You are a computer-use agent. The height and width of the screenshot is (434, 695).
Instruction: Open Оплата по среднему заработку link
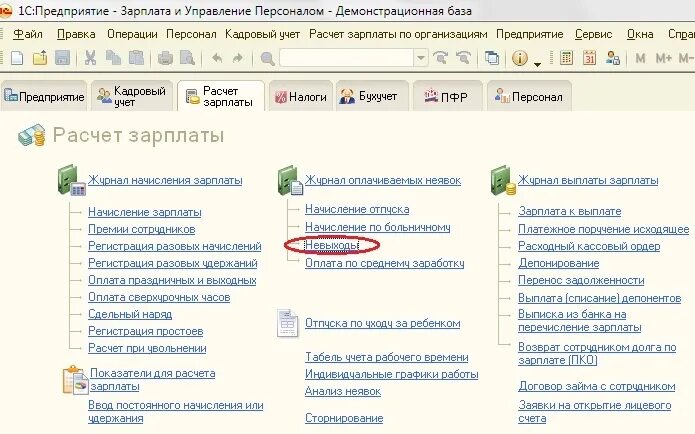click(384, 263)
